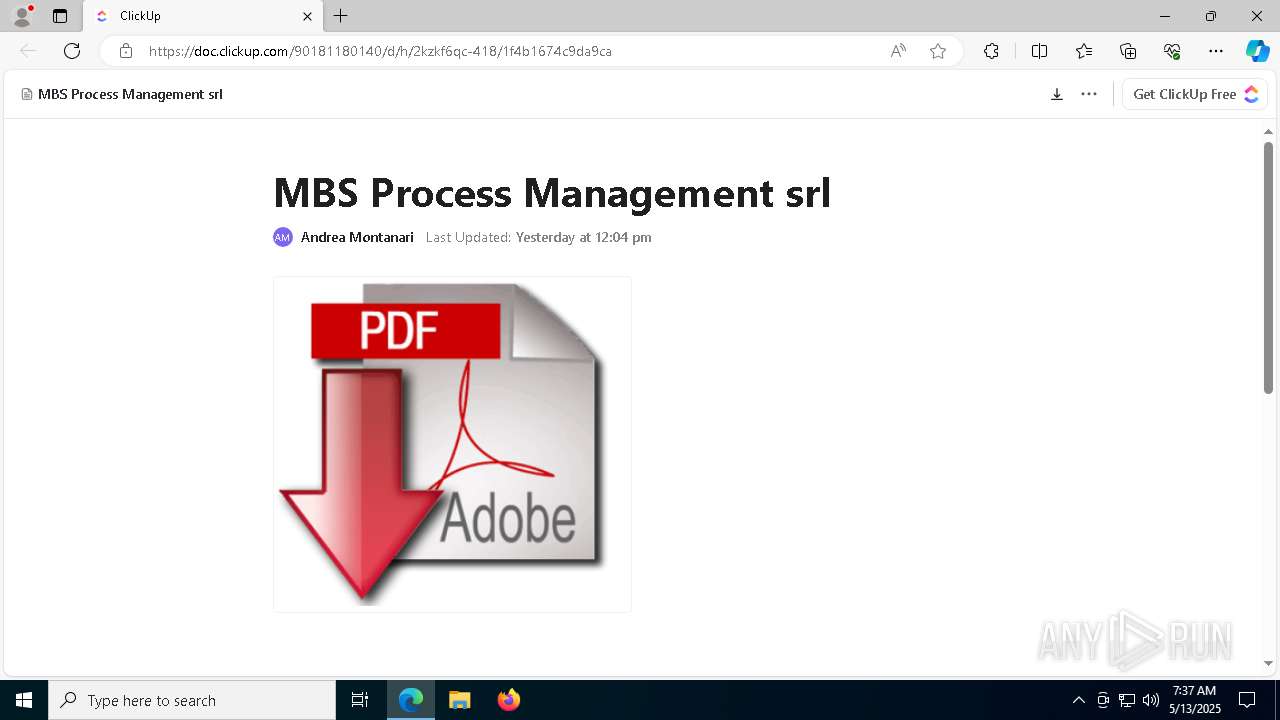Image resolution: width=1280 pixels, height=720 pixels.
Task: Open the volume control tray icon
Action: click(x=1151, y=700)
